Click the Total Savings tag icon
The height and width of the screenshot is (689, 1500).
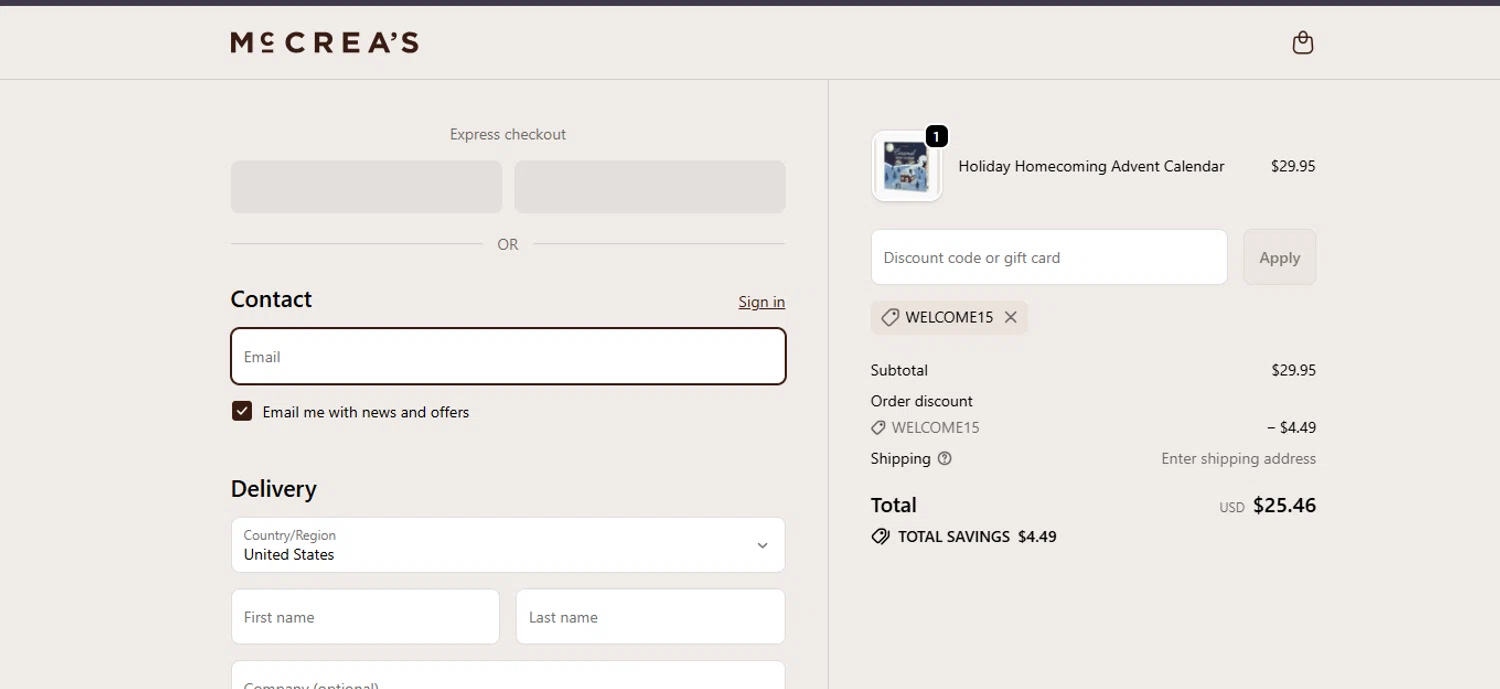(x=881, y=537)
